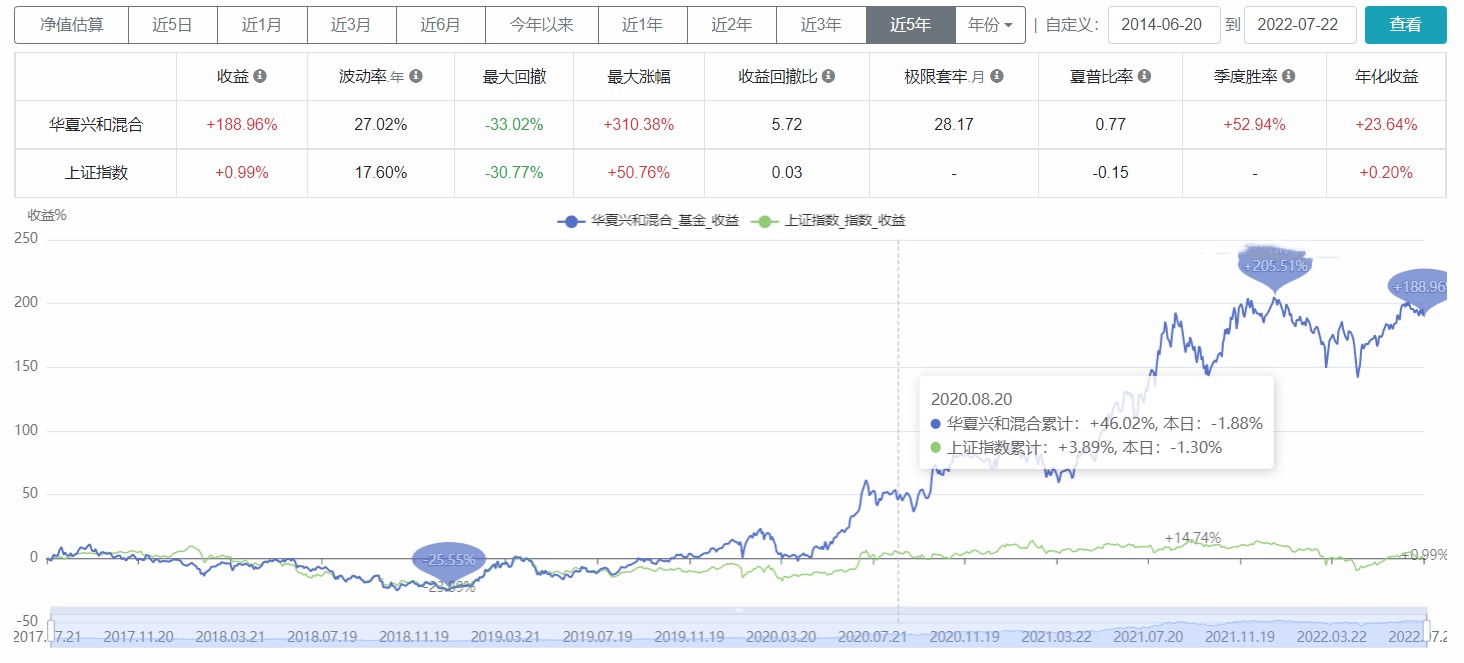Select the 近2年 range tab
The height and width of the screenshot is (663, 1464).
(x=732, y=24)
